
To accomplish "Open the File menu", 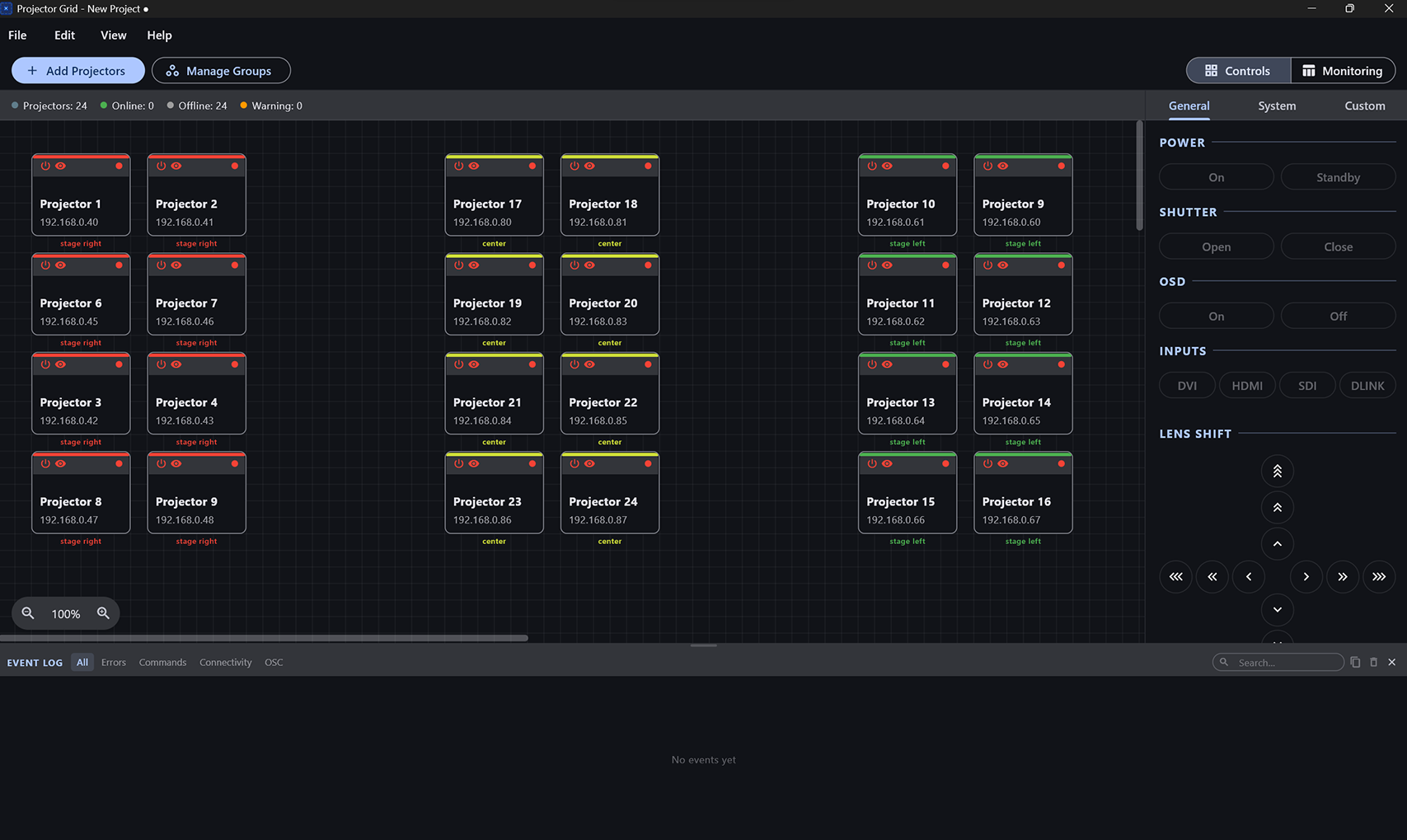I will [x=17, y=35].
